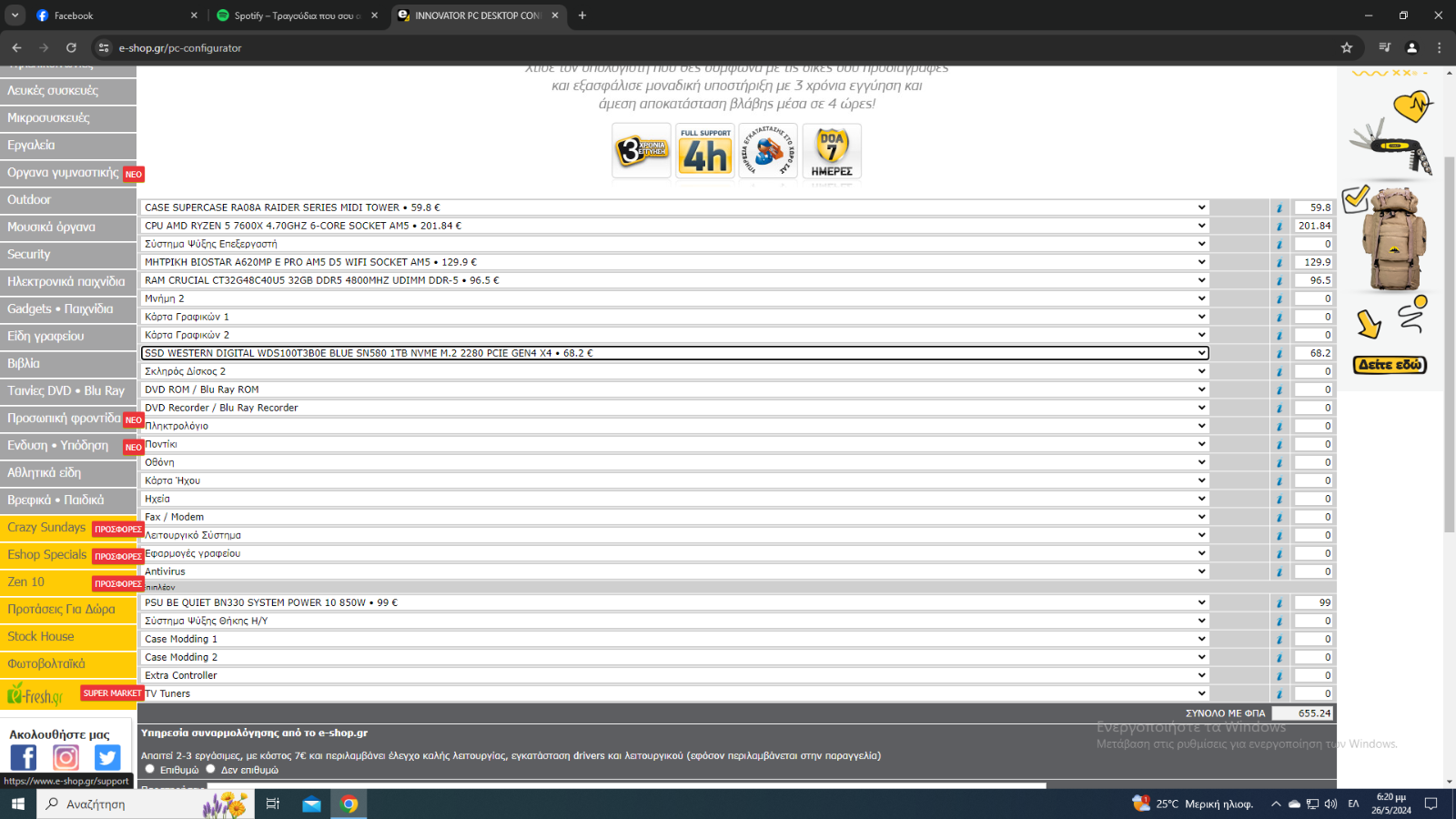Open the PSU BE QUIET BN330 dropdown
1456x819 pixels.
675,602
